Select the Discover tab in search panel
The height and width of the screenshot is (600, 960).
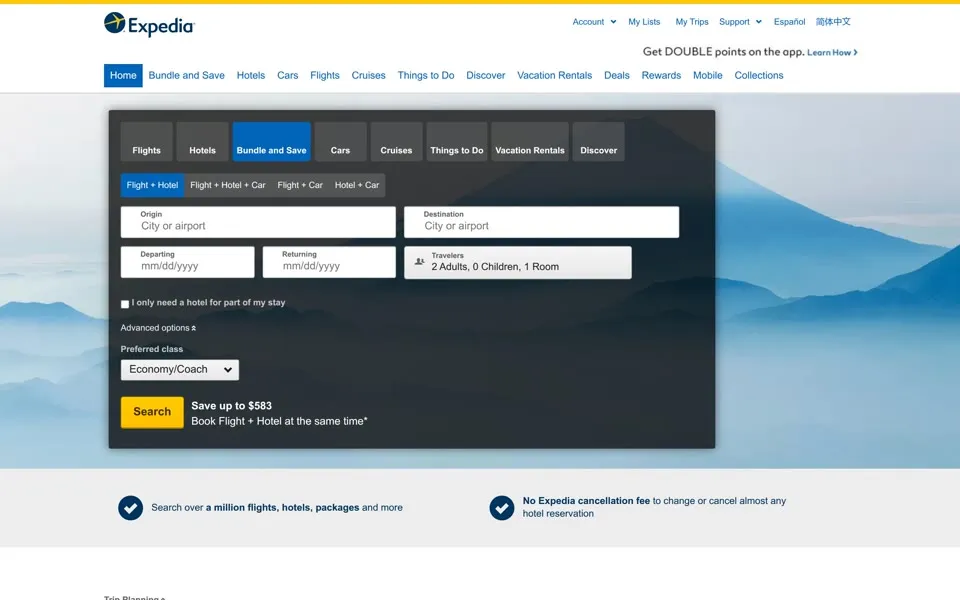pyautogui.click(x=599, y=142)
